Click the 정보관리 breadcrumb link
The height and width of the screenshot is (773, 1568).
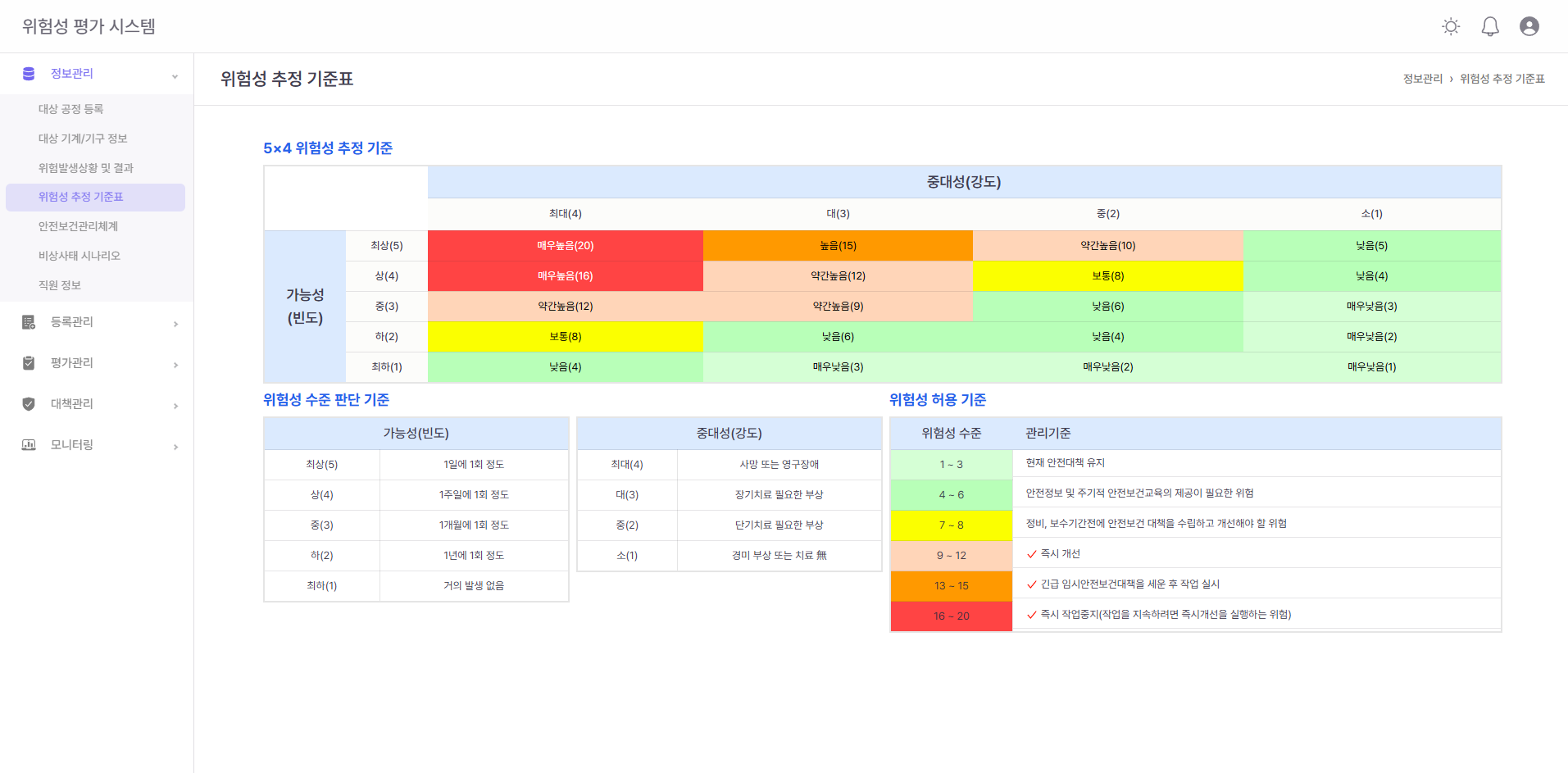(x=1422, y=79)
